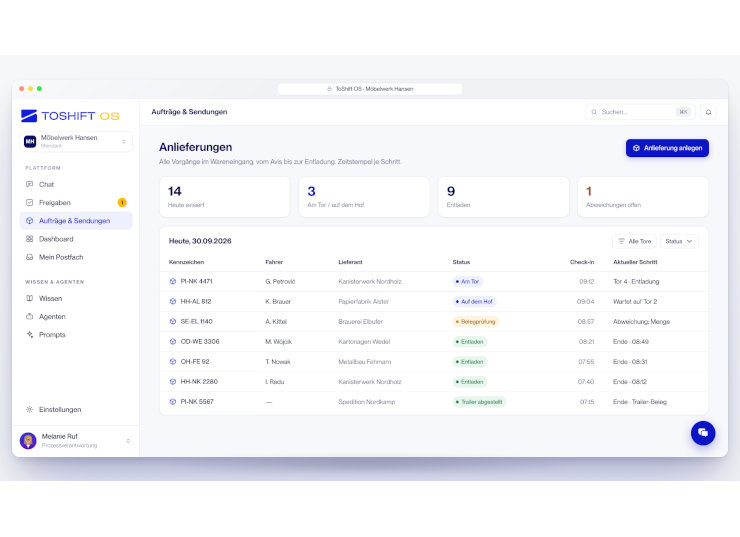The width and height of the screenshot is (740, 537).
Task: Expand the Melanie Ruf user menu
Action: point(128,441)
